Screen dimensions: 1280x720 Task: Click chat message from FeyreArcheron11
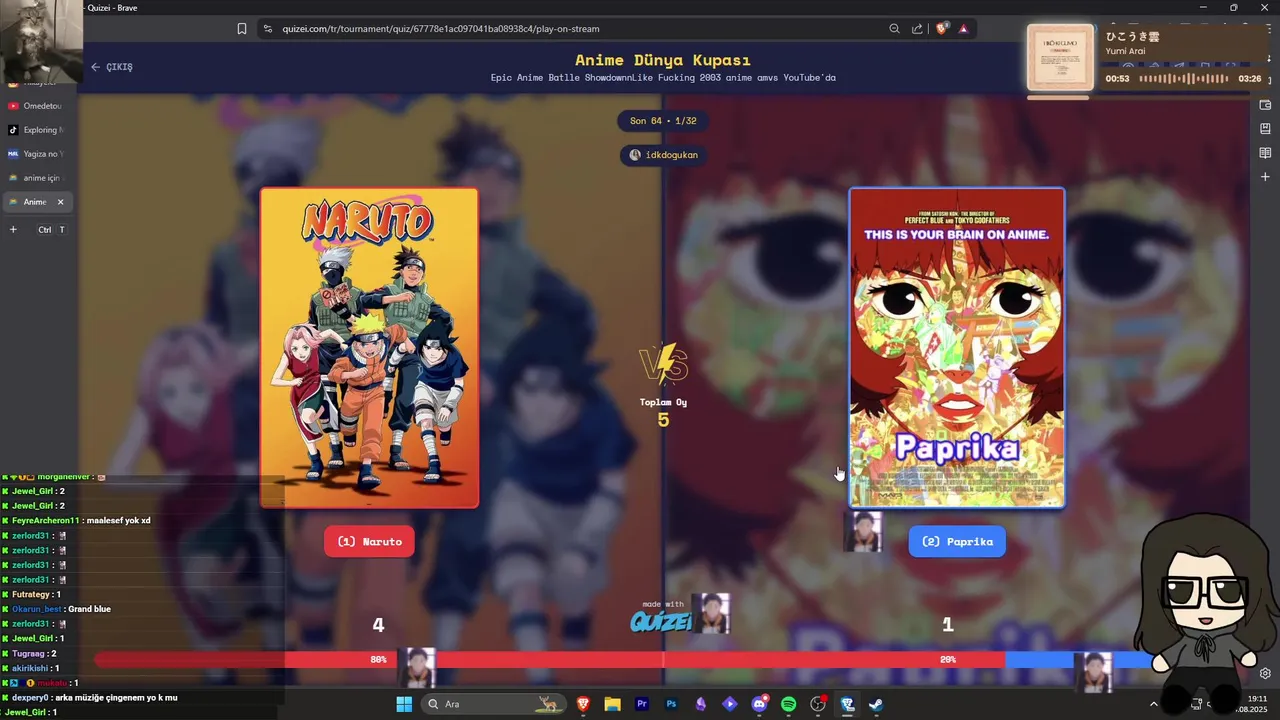[77, 520]
